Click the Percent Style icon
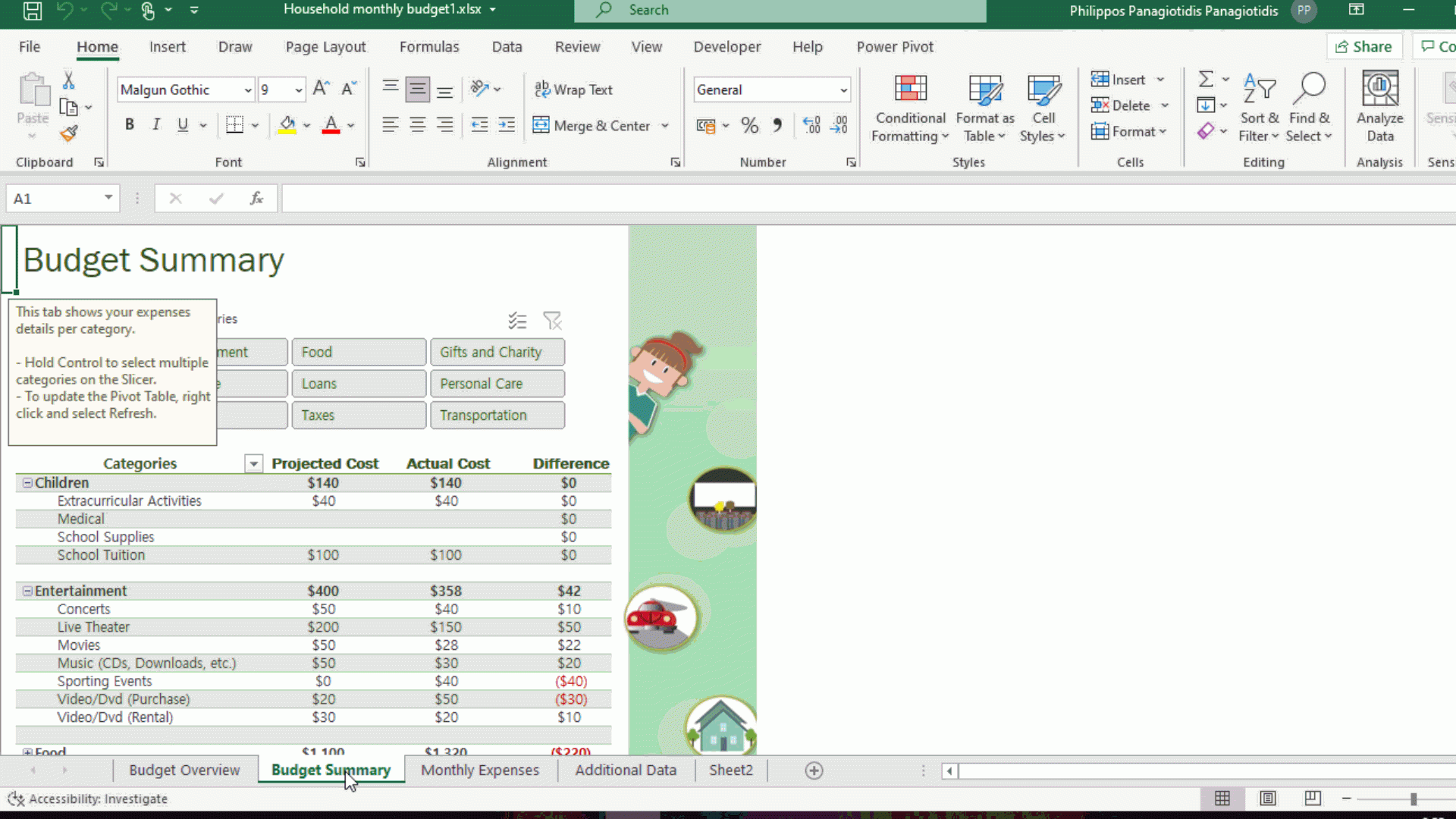The width and height of the screenshot is (1456, 819). (749, 126)
